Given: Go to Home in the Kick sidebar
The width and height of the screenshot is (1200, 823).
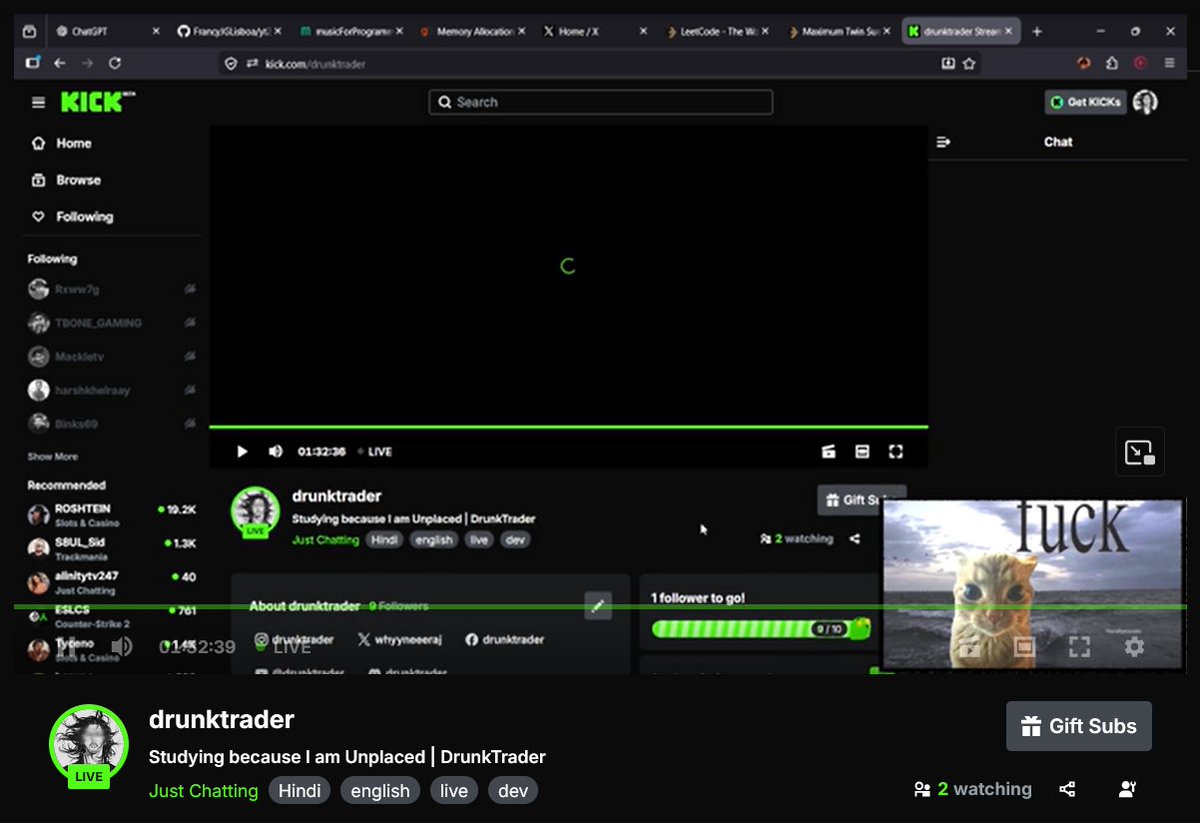Looking at the screenshot, I should coord(62,143).
